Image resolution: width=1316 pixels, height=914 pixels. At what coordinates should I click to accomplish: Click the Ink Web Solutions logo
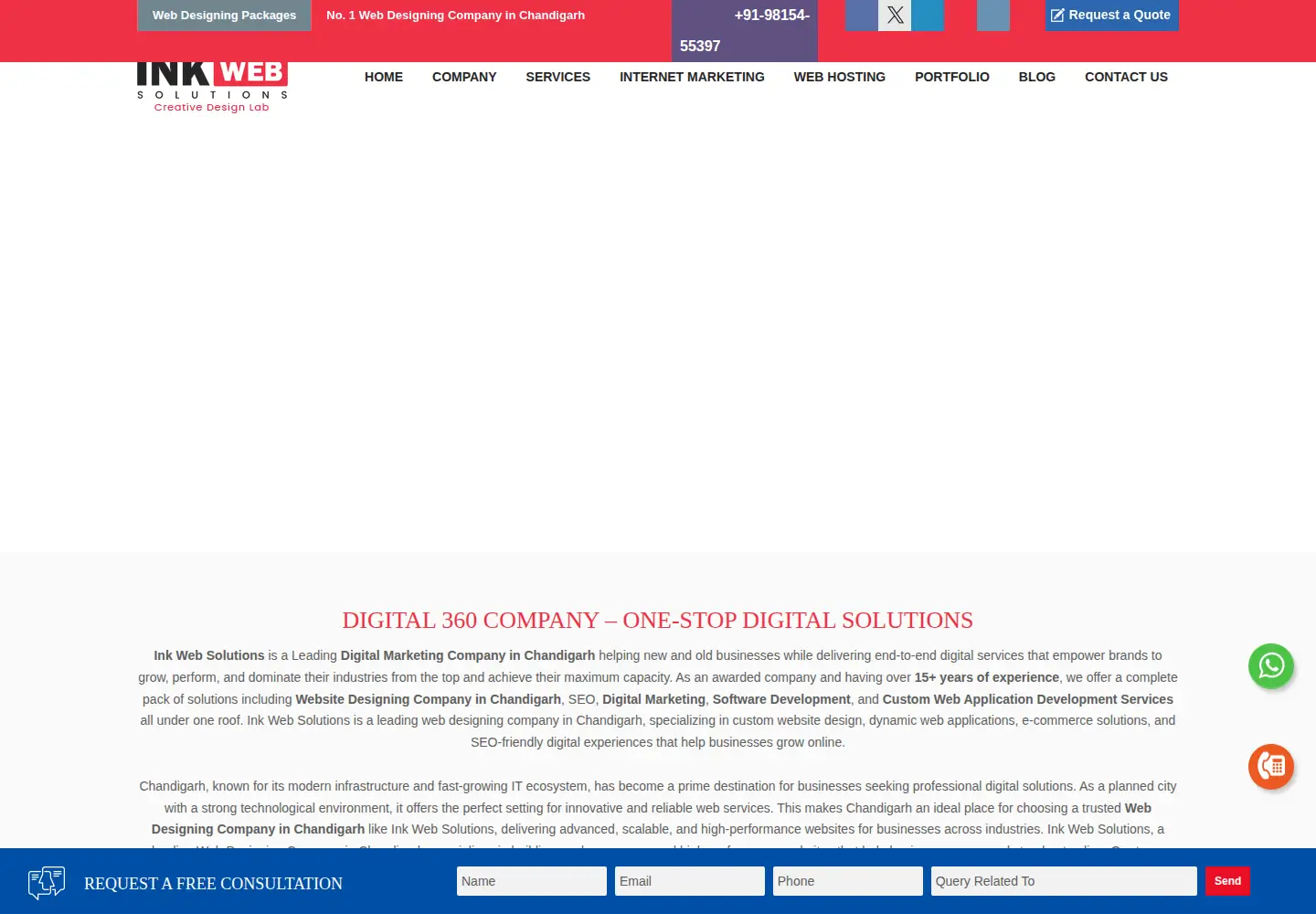(x=212, y=88)
